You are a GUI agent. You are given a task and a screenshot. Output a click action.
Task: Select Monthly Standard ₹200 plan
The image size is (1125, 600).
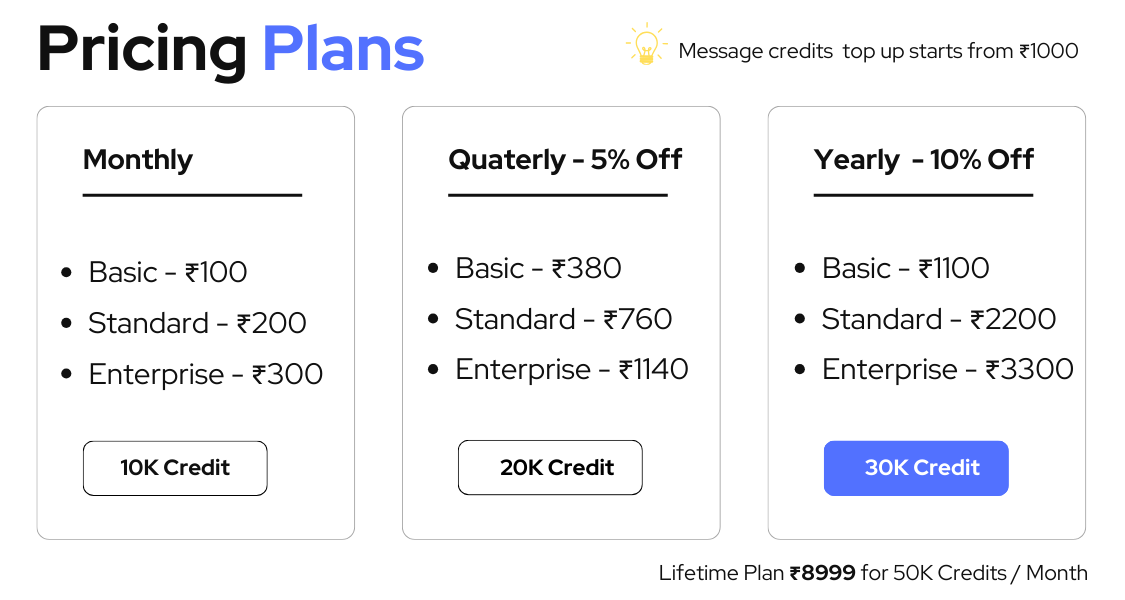pyautogui.click(x=197, y=323)
